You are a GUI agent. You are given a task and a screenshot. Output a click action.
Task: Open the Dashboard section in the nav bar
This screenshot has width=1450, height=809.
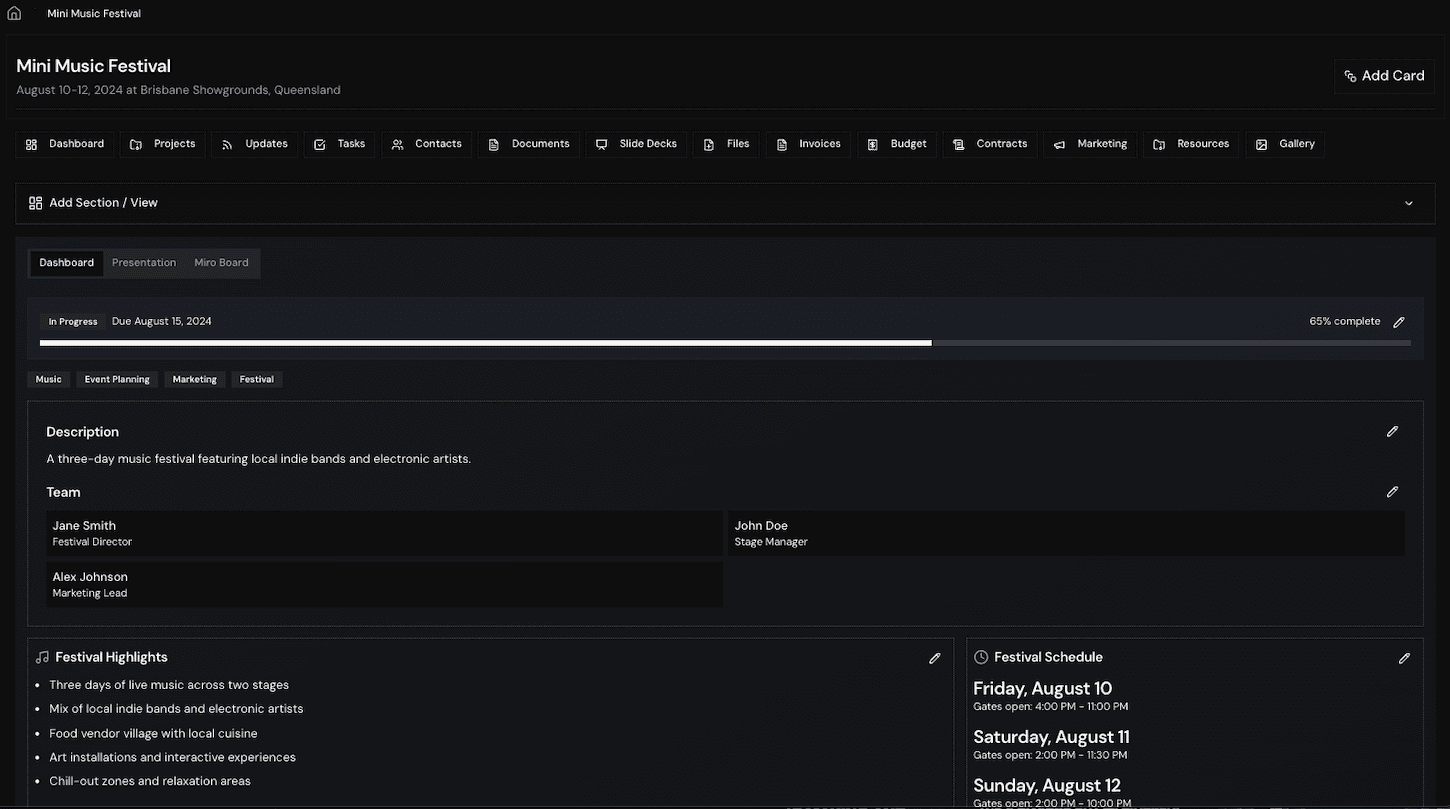coord(65,144)
